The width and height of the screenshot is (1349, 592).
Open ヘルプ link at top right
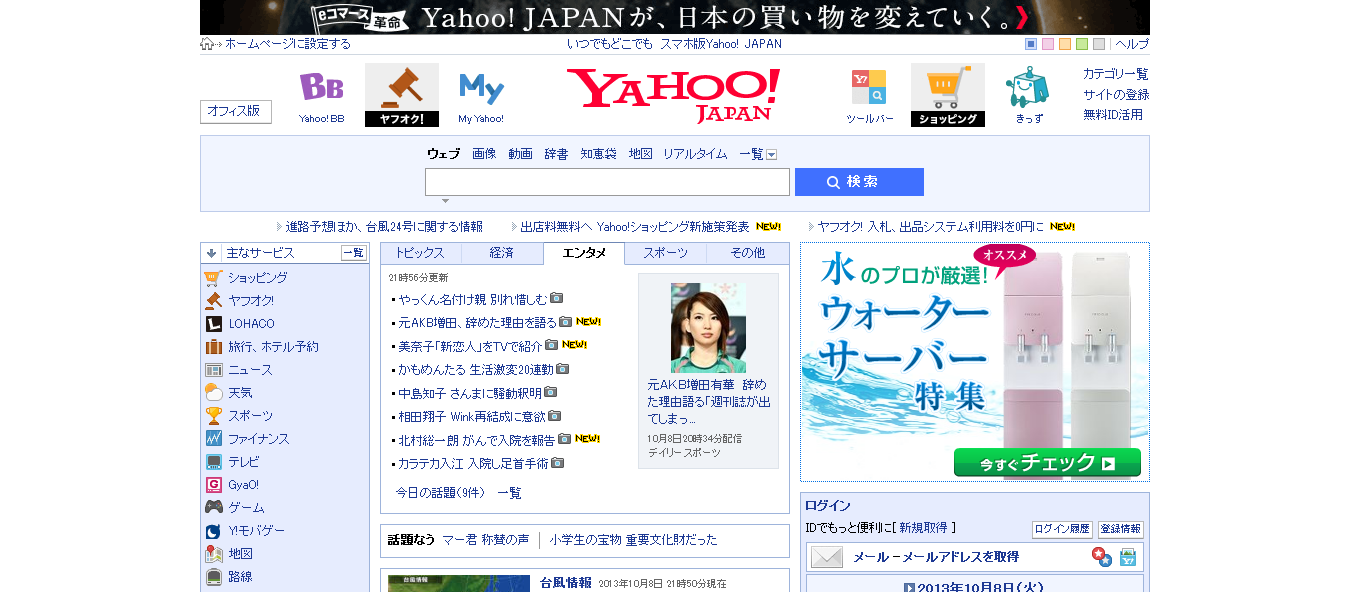(x=1132, y=44)
